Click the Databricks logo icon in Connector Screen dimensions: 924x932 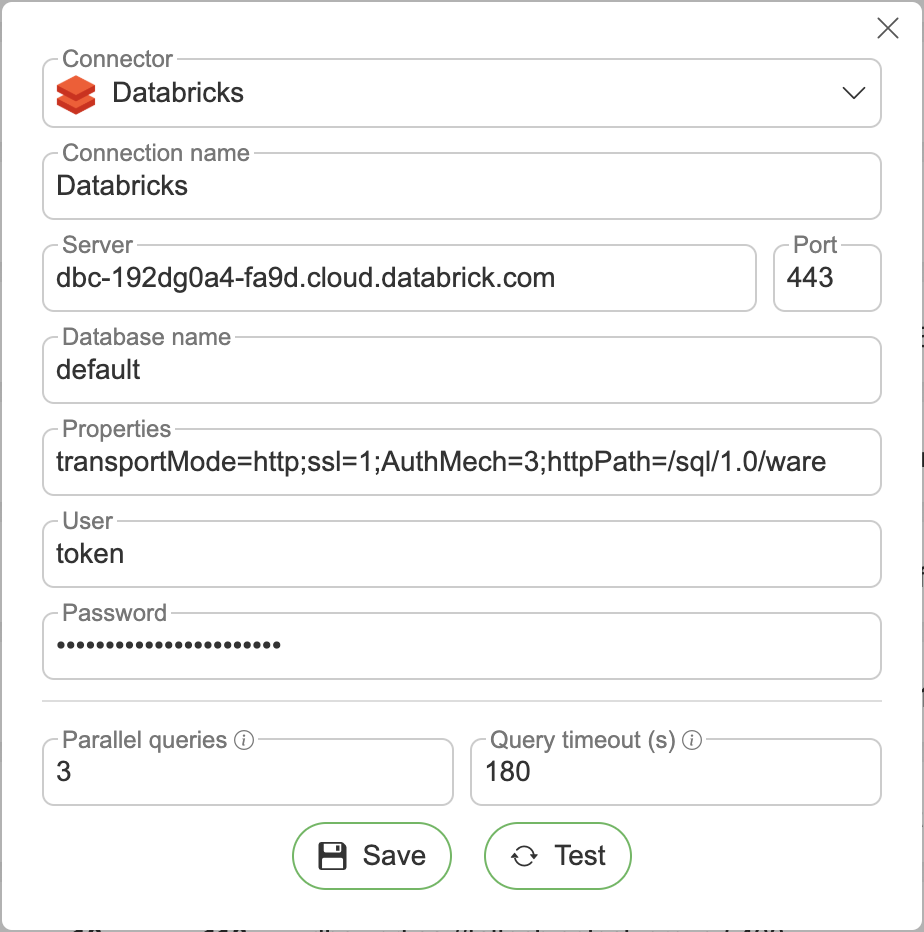(x=76, y=94)
